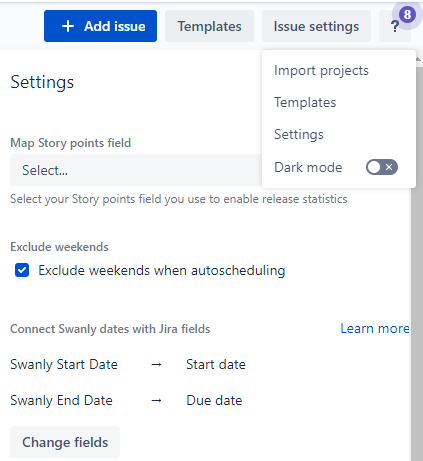Open the Templates toolbar button

pyautogui.click(x=209, y=26)
